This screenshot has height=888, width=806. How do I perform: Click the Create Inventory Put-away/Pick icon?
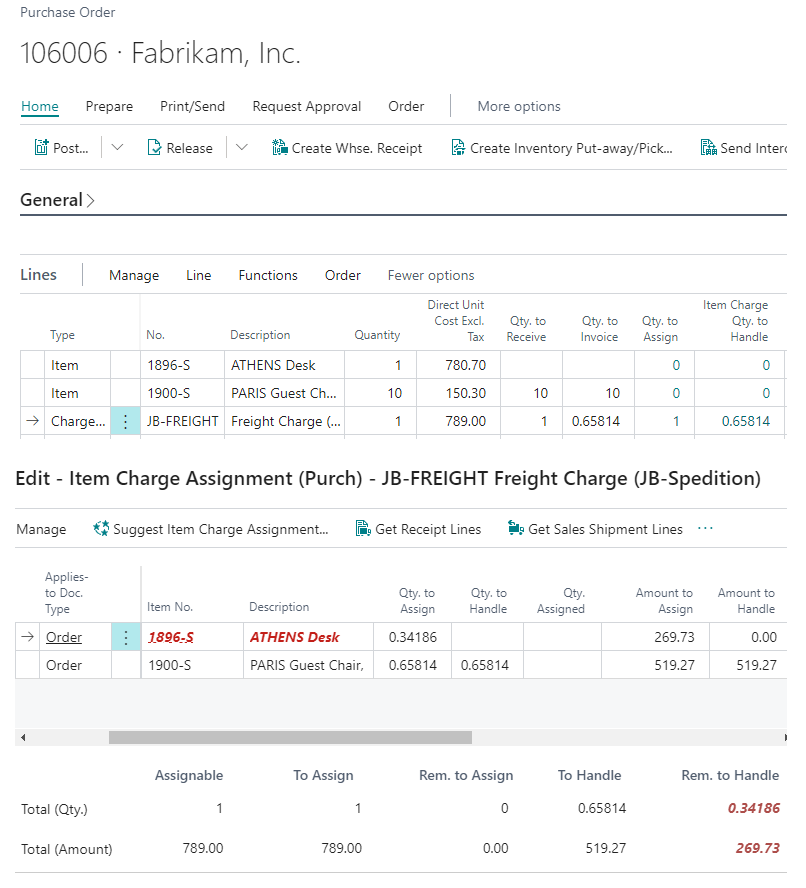pos(458,147)
